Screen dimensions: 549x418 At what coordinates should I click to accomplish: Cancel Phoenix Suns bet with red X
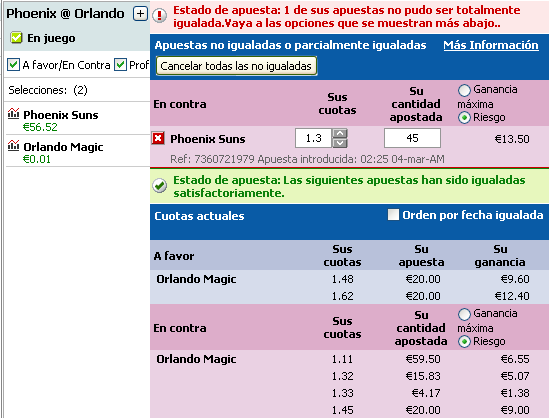click(158, 138)
